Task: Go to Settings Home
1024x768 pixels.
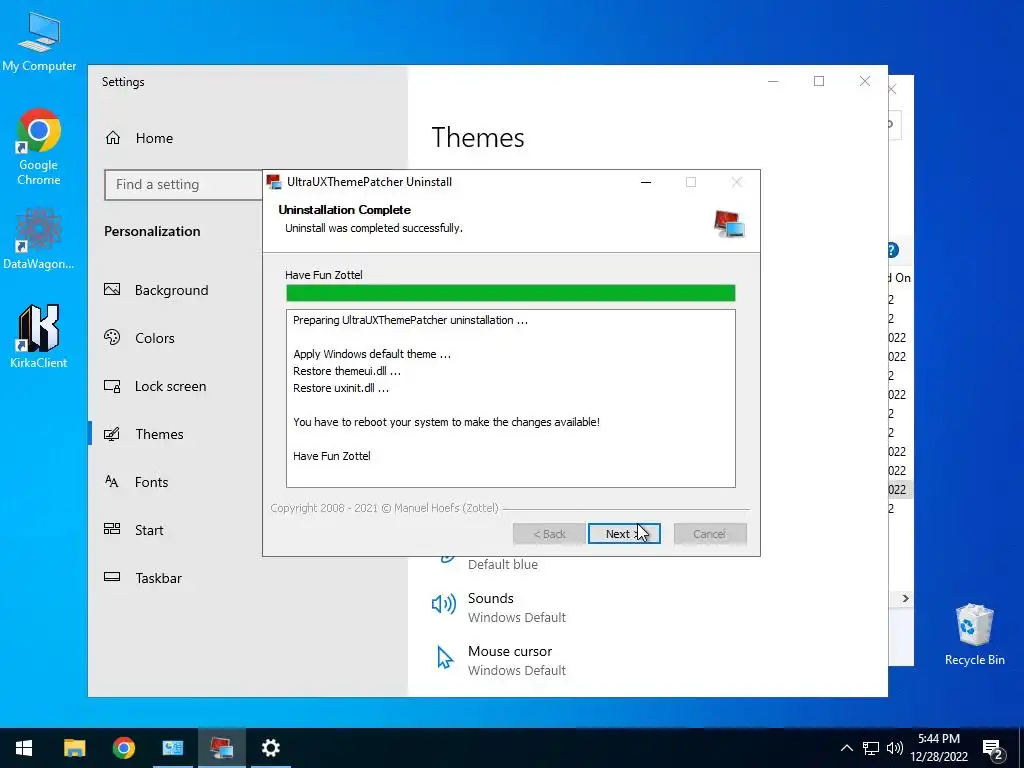Action: click(140, 138)
